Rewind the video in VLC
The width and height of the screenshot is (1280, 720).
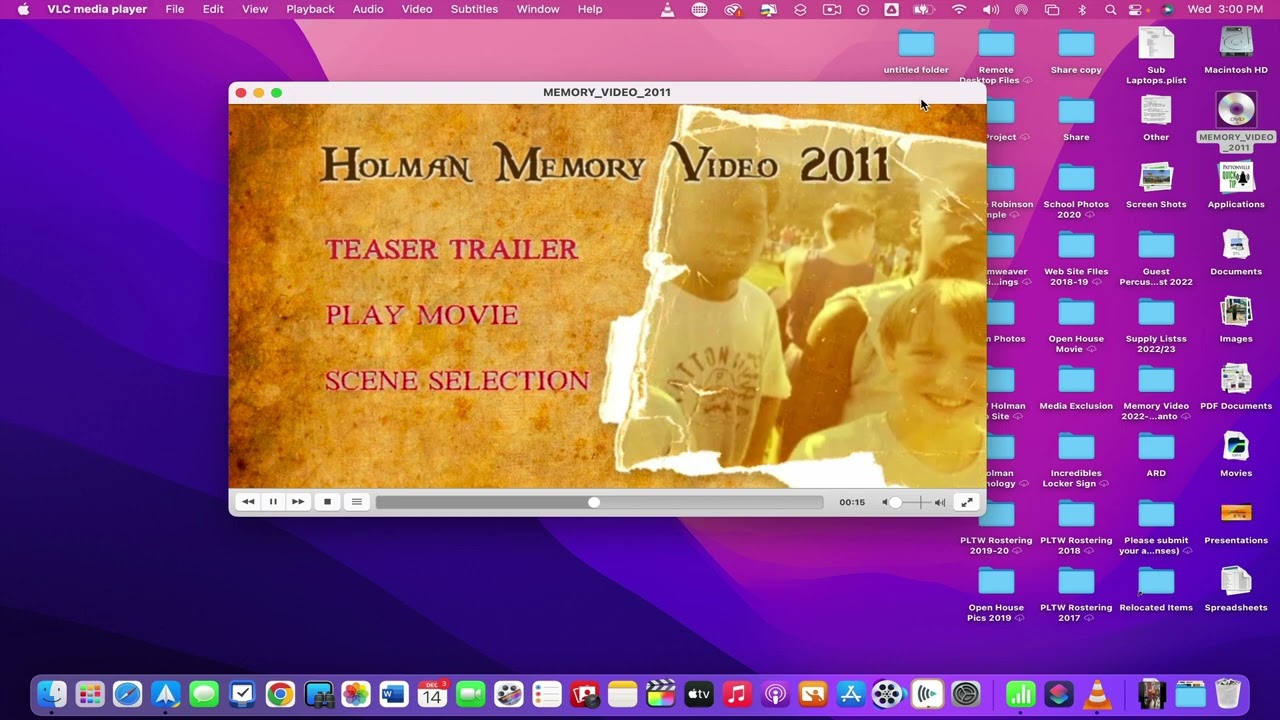(248, 502)
